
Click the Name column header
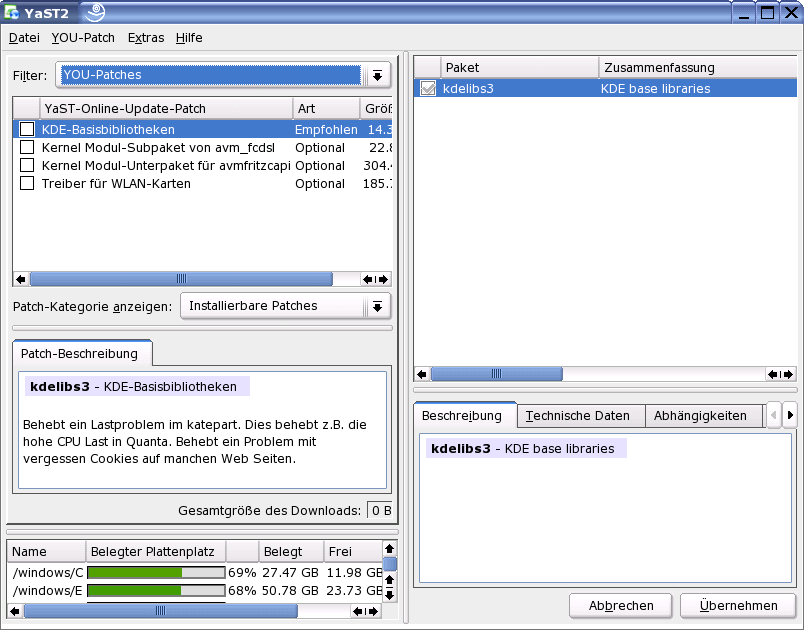(46, 552)
